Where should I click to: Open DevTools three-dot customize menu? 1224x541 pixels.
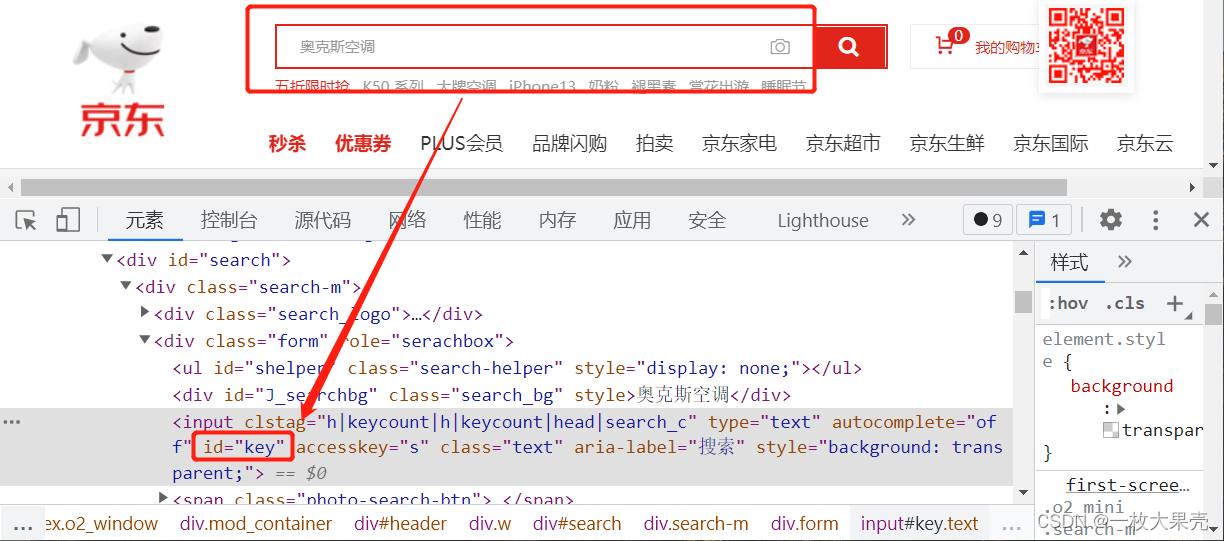pos(1156,220)
